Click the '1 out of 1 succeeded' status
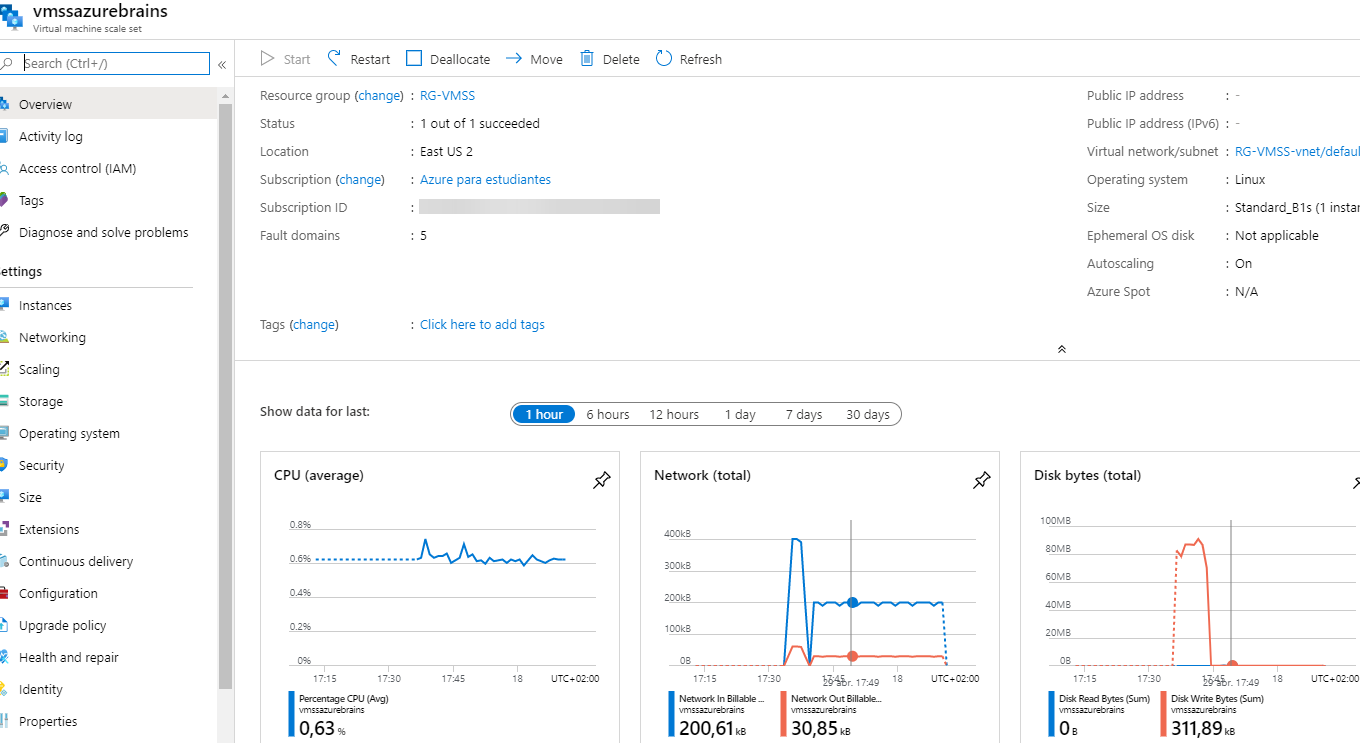Image resolution: width=1360 pixels, height=743 pixels. pyautogui.click(x=480, y=124)
